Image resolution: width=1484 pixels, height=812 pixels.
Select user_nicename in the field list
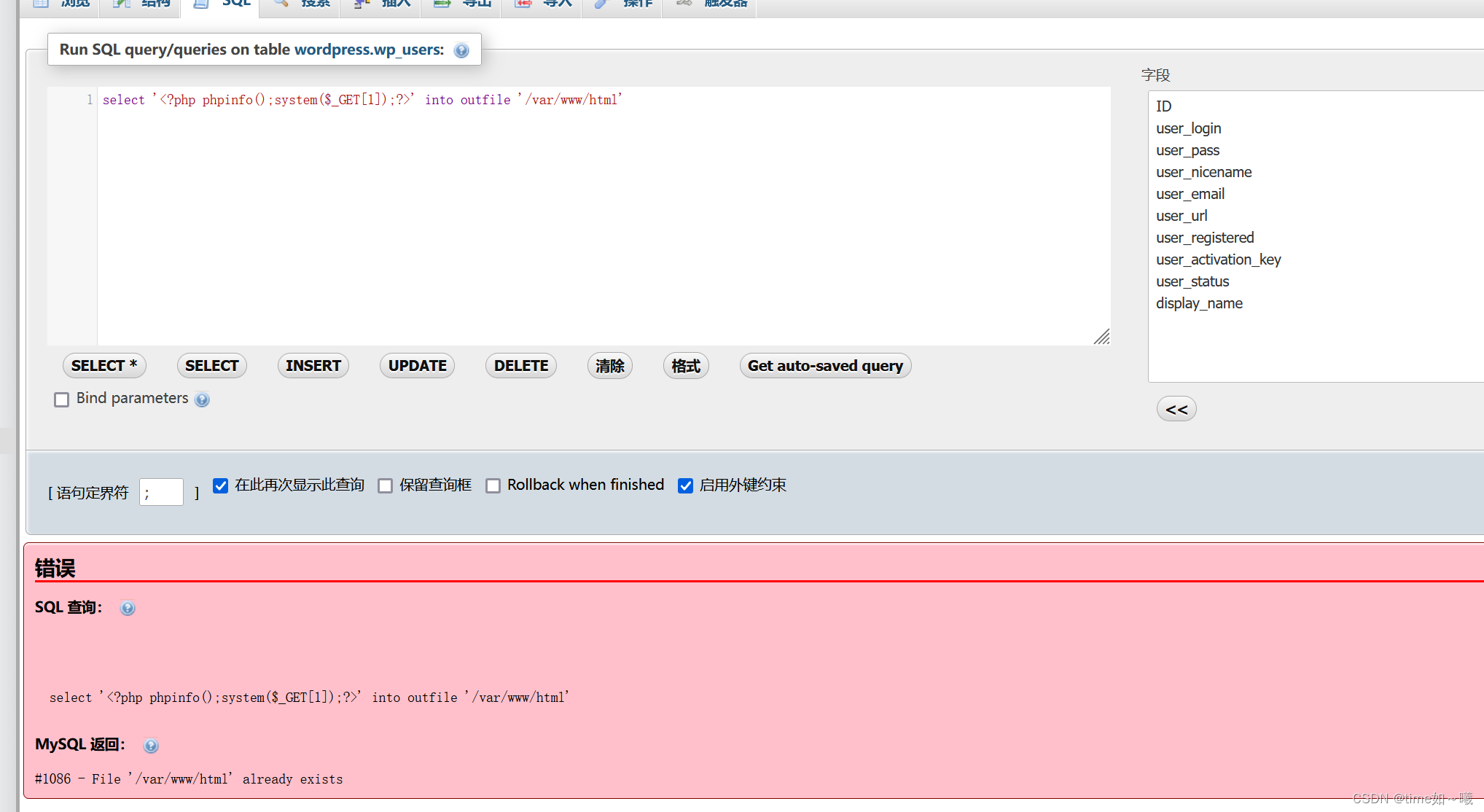1316,172
